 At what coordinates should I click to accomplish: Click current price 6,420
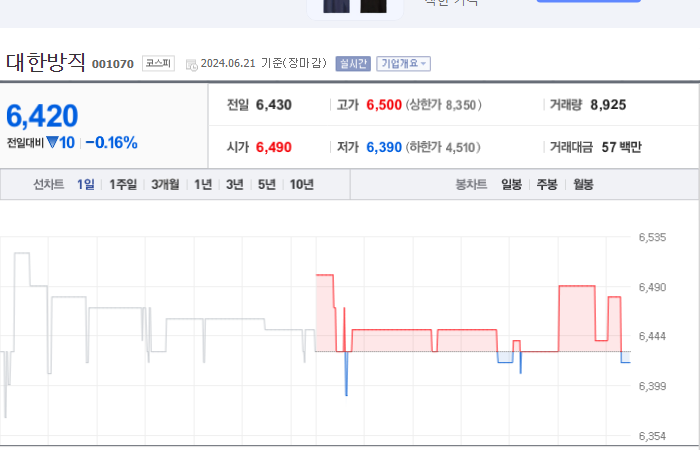[42, 116]
